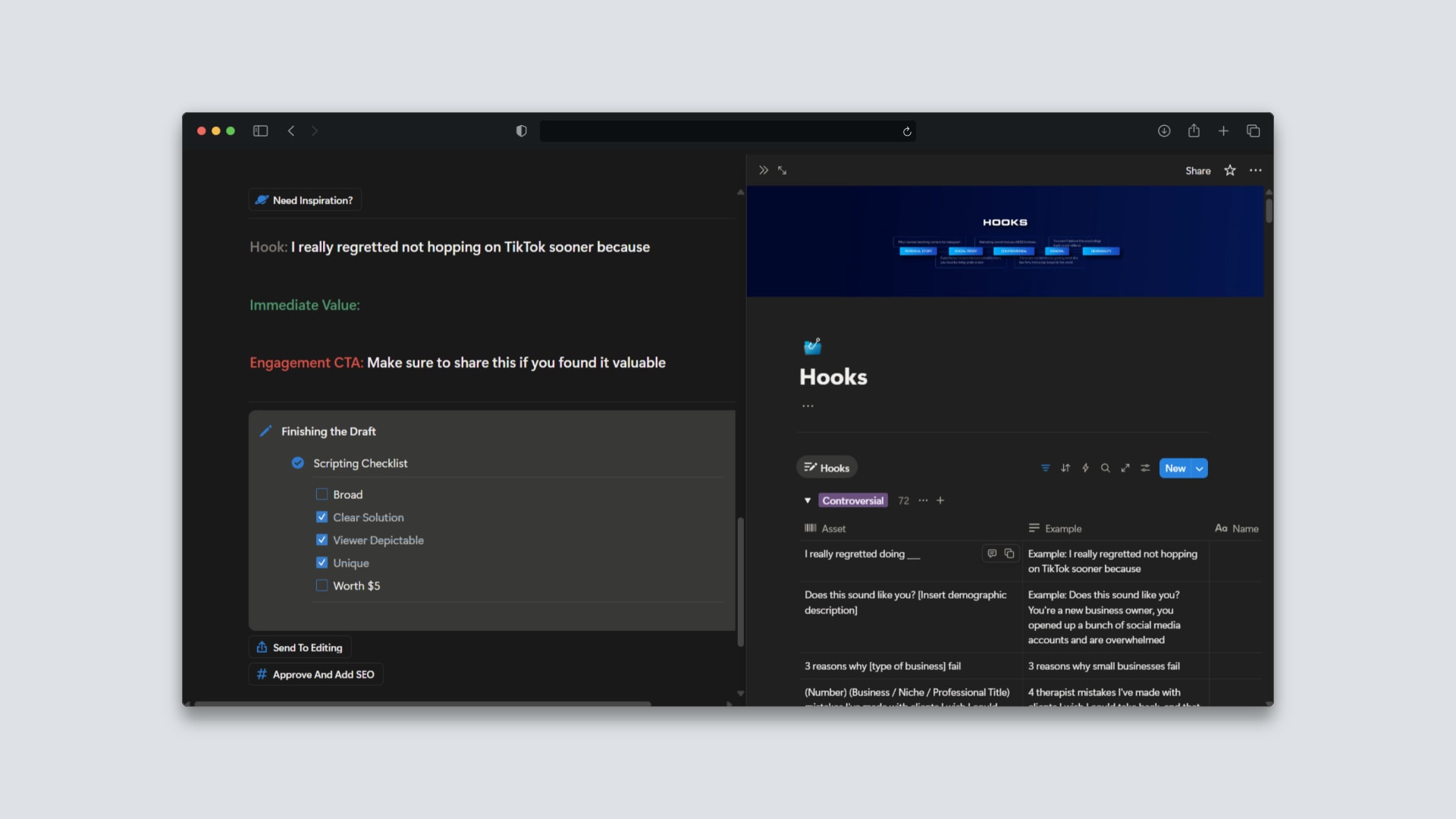Open comment icon on 'I really regretted doing' row

pyautogui.click(x=992, y=554)
